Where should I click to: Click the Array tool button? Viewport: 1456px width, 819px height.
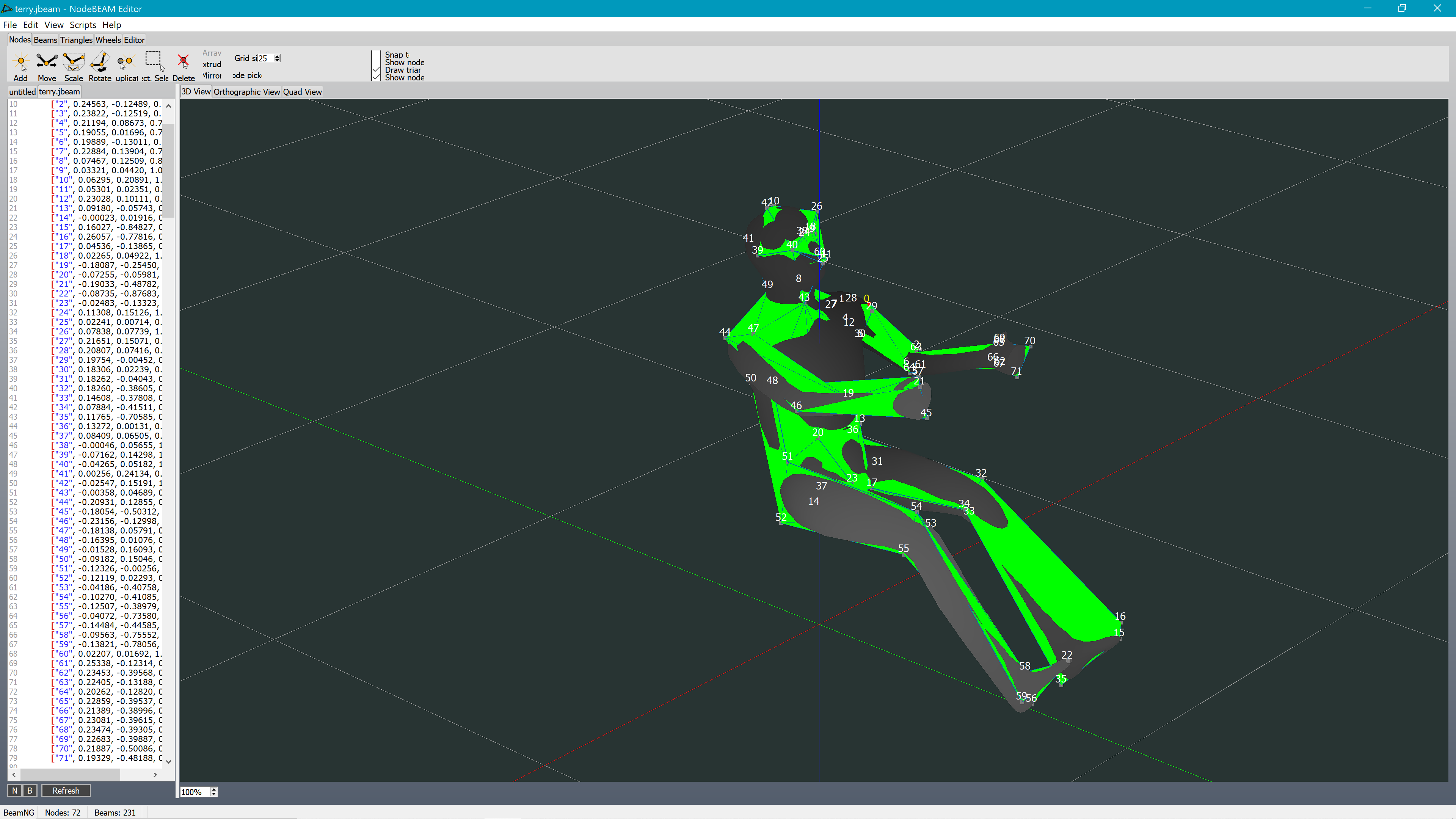click(212, 53)
